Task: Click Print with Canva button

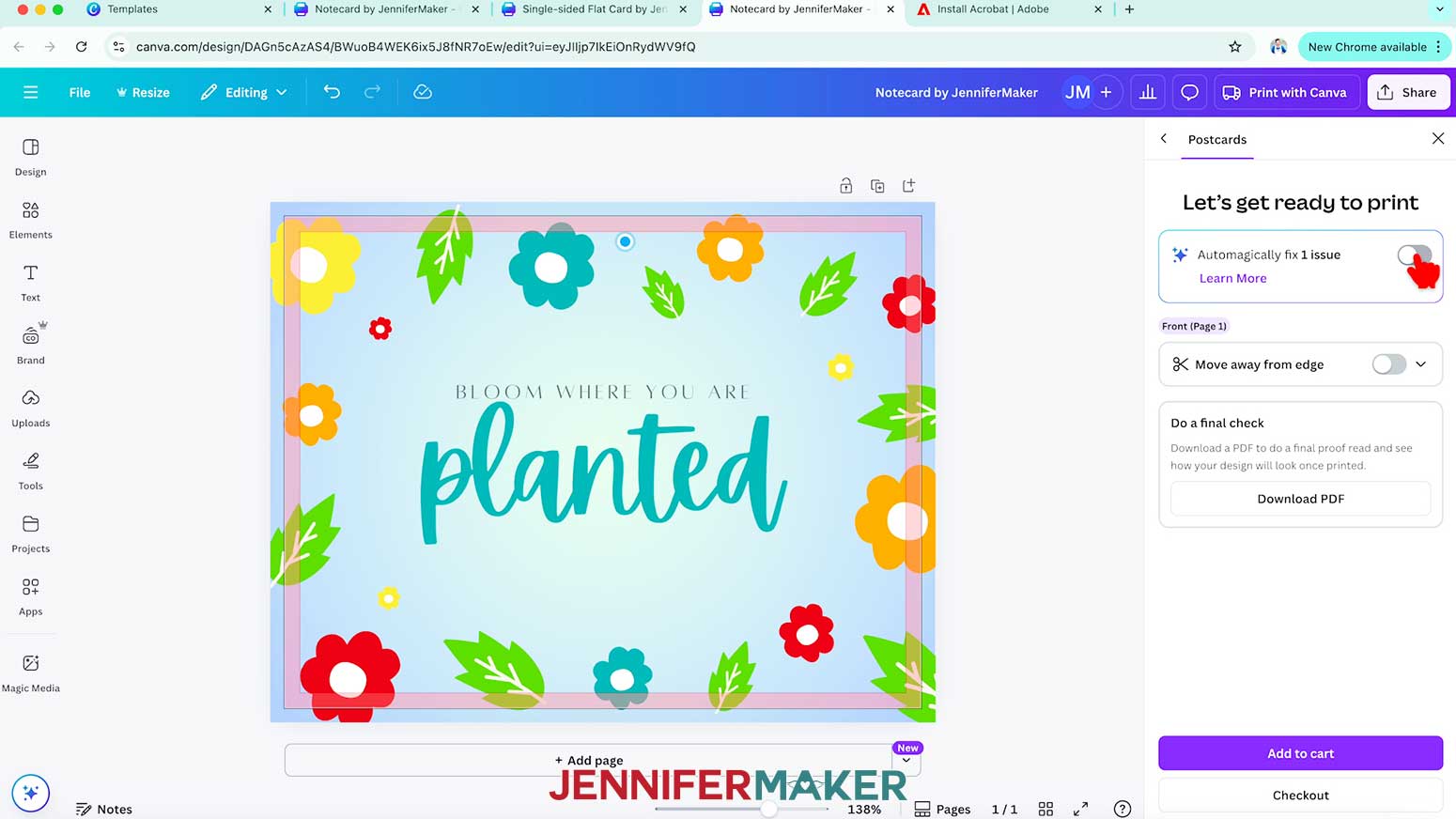Action: pyautogui.click(x=1286, y=92)
